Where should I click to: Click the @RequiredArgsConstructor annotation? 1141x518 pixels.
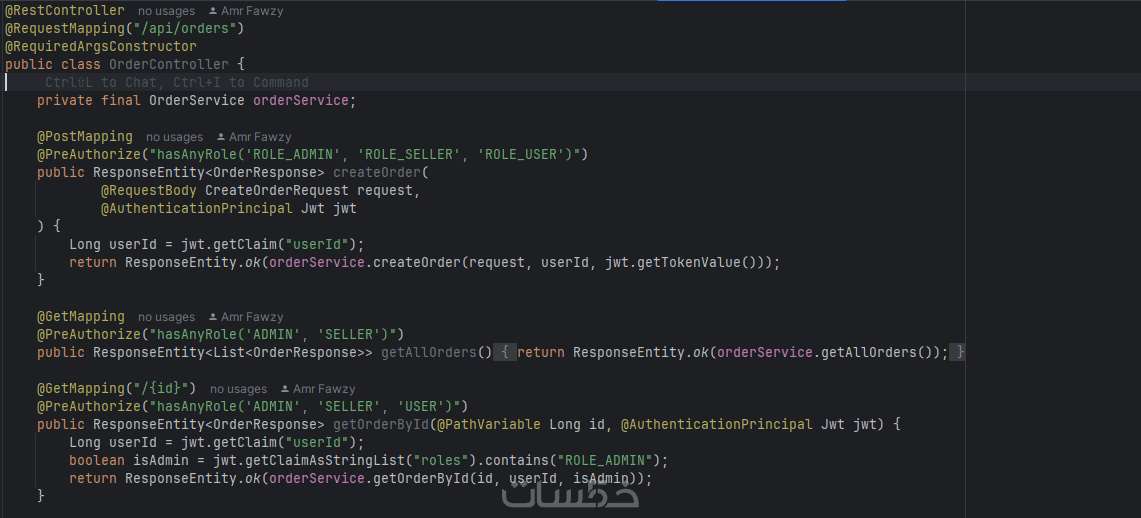(x=100, y=47)
